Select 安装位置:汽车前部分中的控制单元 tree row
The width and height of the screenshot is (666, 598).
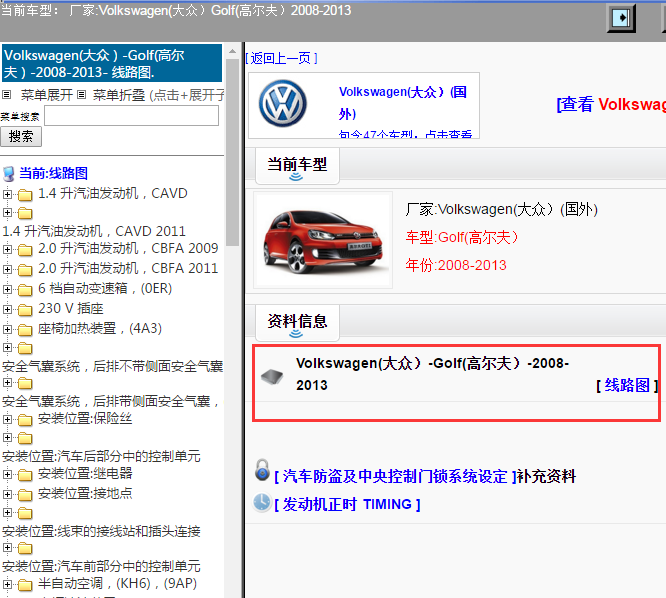coord(101,567)
